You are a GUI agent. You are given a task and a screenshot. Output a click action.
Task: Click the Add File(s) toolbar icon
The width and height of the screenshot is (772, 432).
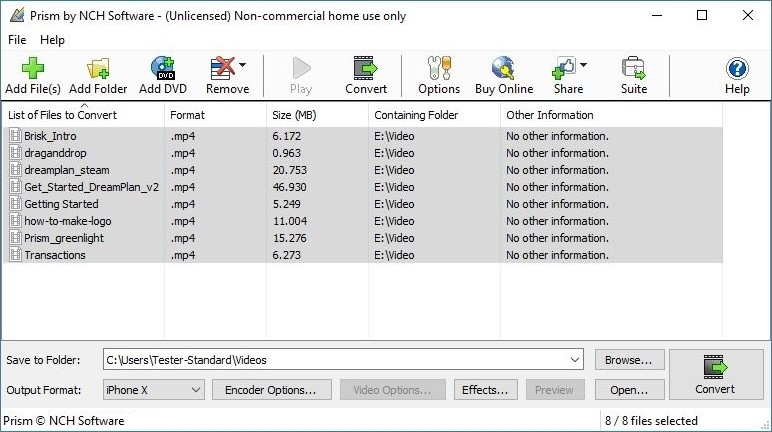(33, 69)
